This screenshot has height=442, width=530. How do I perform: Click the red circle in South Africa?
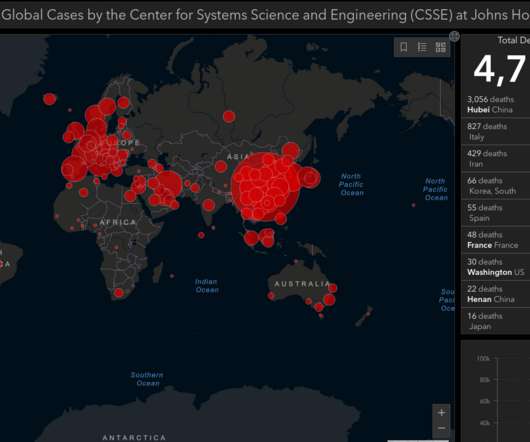119,293
